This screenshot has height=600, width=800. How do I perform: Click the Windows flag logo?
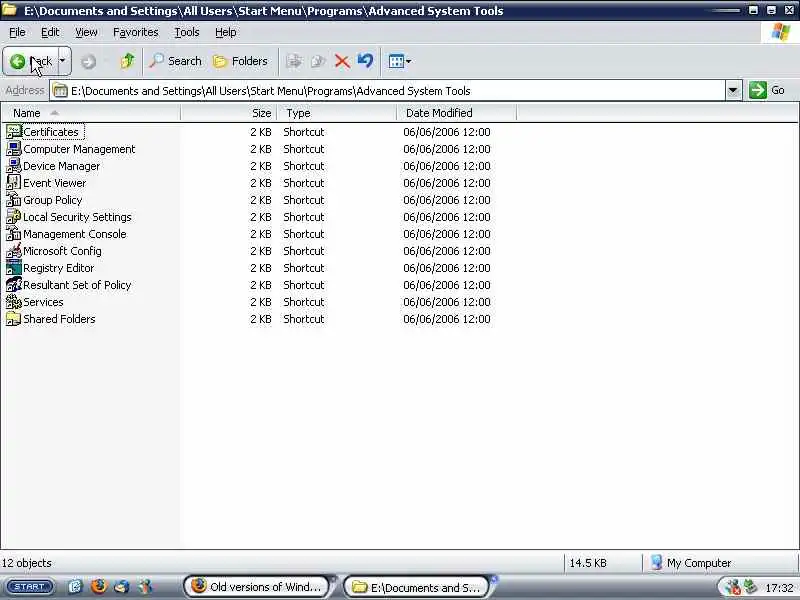(781, 32)
